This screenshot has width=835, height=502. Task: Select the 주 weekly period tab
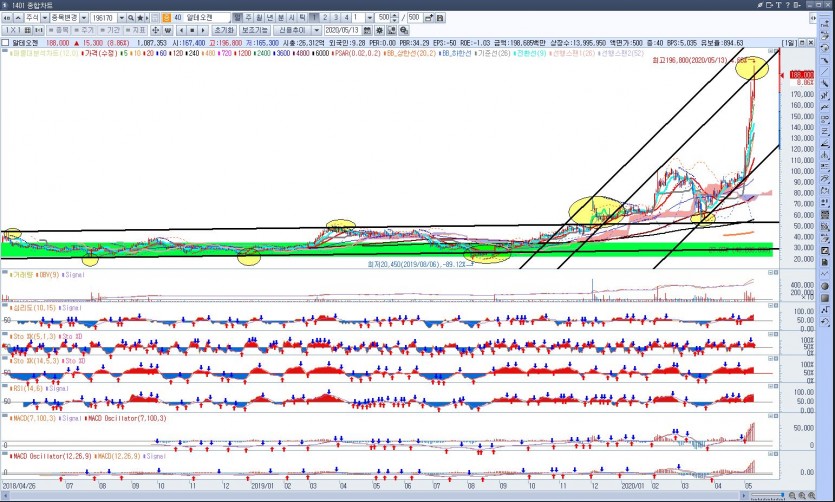[248, 18]
